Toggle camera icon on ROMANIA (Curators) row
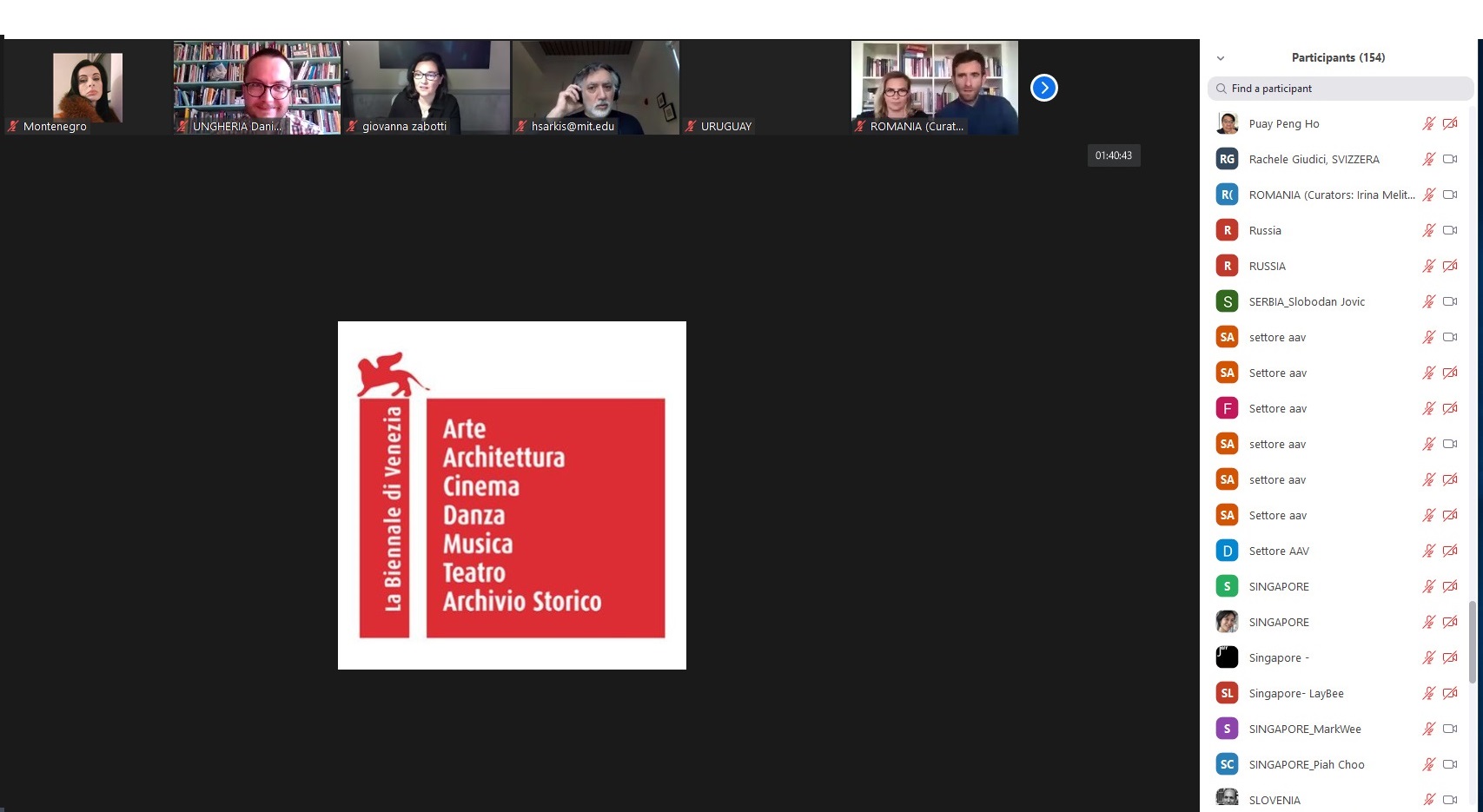 (x=1450, y=195)
